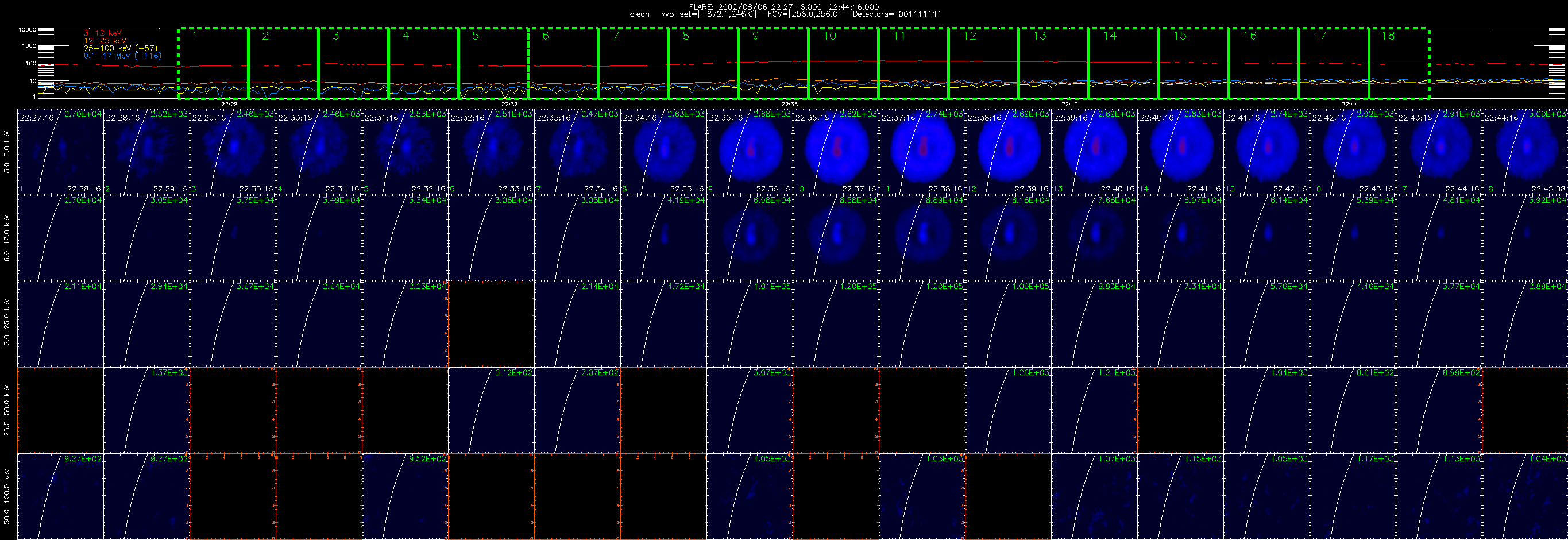The image size is (1568, 540).
Task: Select interval 1 in the light curve
Action: pos(213,63)
